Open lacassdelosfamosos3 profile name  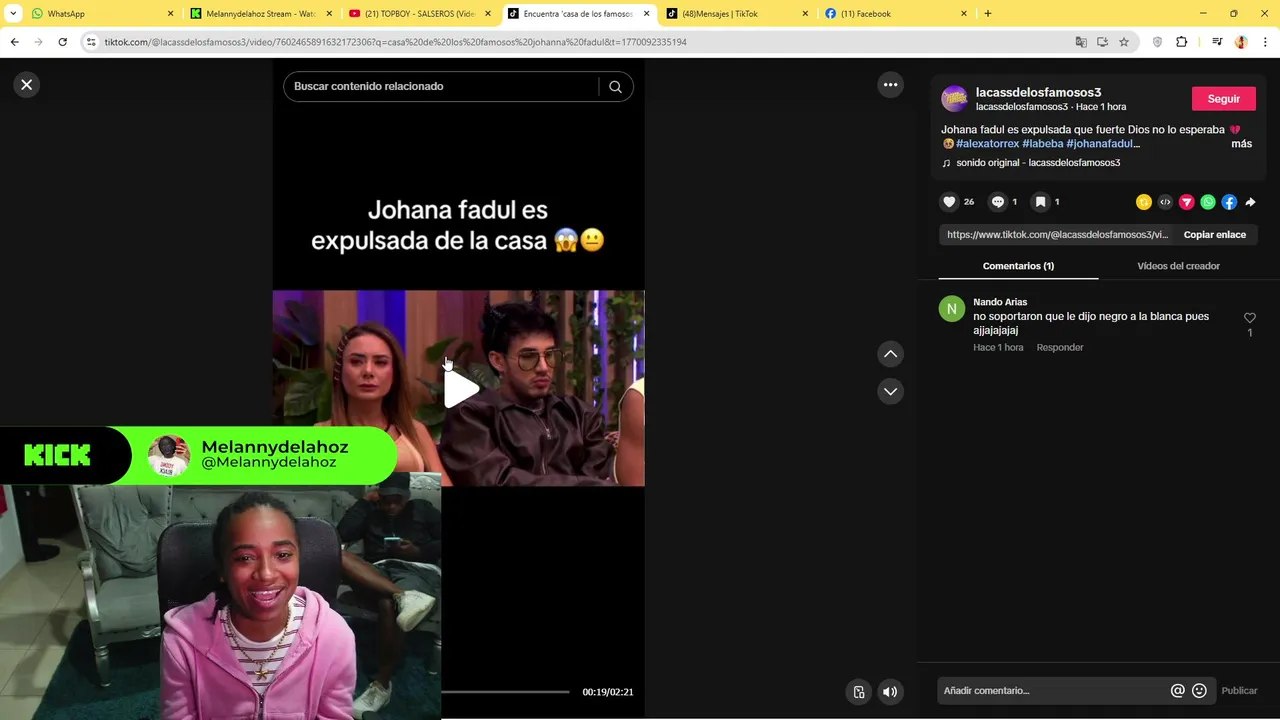[x=1038, y=92]
